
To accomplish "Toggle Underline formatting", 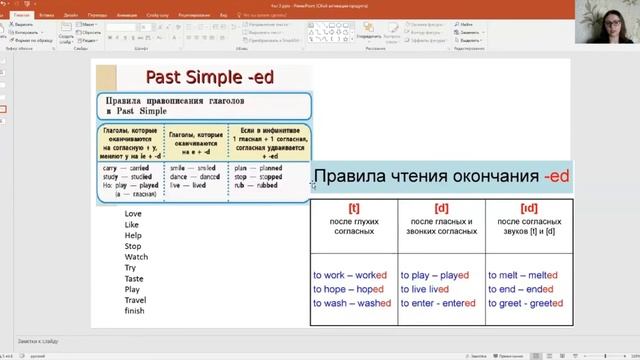I will [x=125, y=38].
